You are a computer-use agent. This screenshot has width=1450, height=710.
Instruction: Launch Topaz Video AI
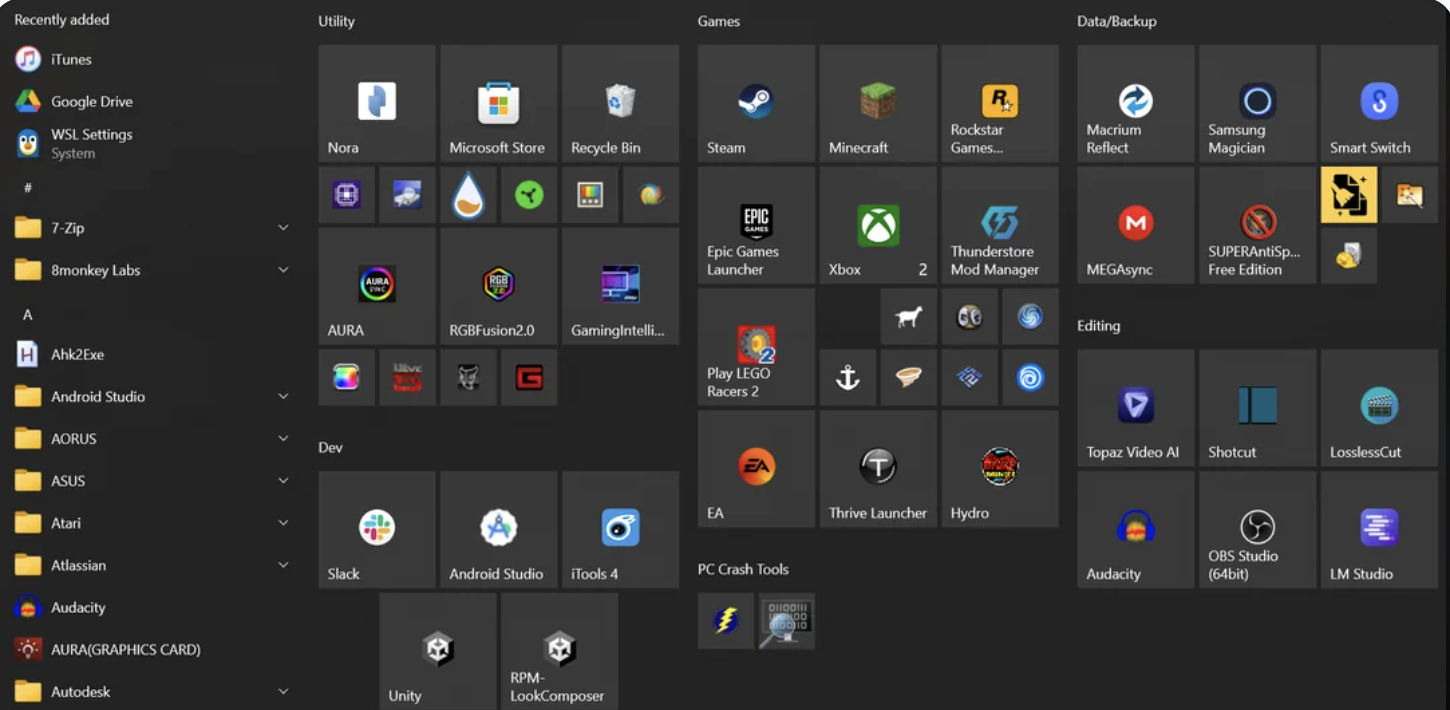tap(1135, 407)
